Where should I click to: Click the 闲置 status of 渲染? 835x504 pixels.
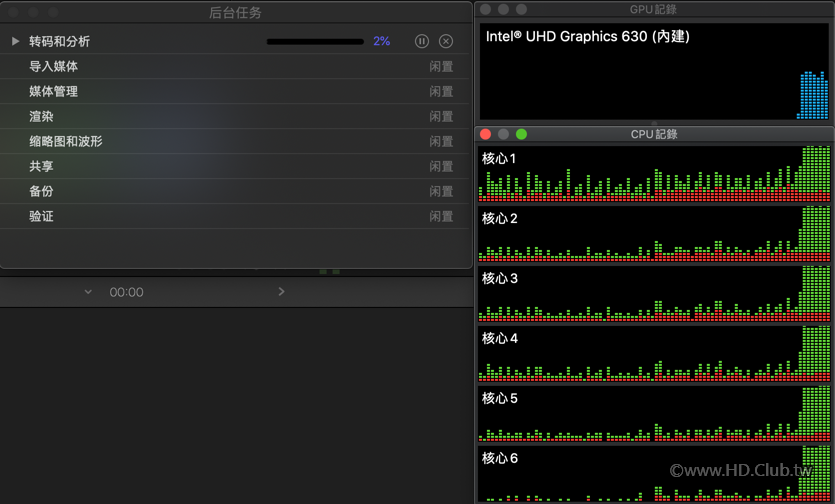(x=441, y=117)
